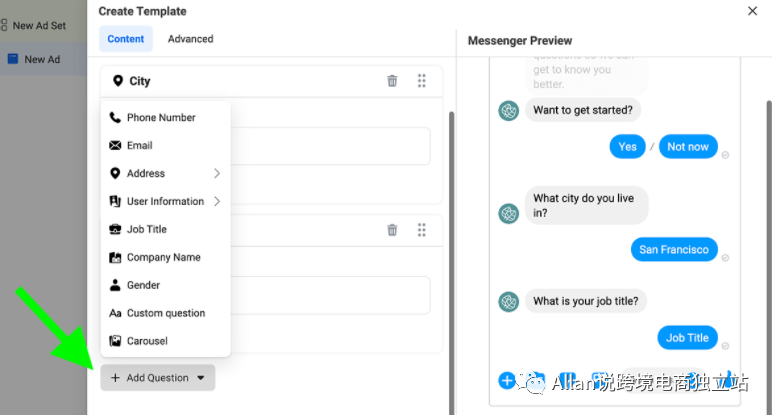Select the Content tab
This screenshot has width=773, height=416.
[126, 39]
